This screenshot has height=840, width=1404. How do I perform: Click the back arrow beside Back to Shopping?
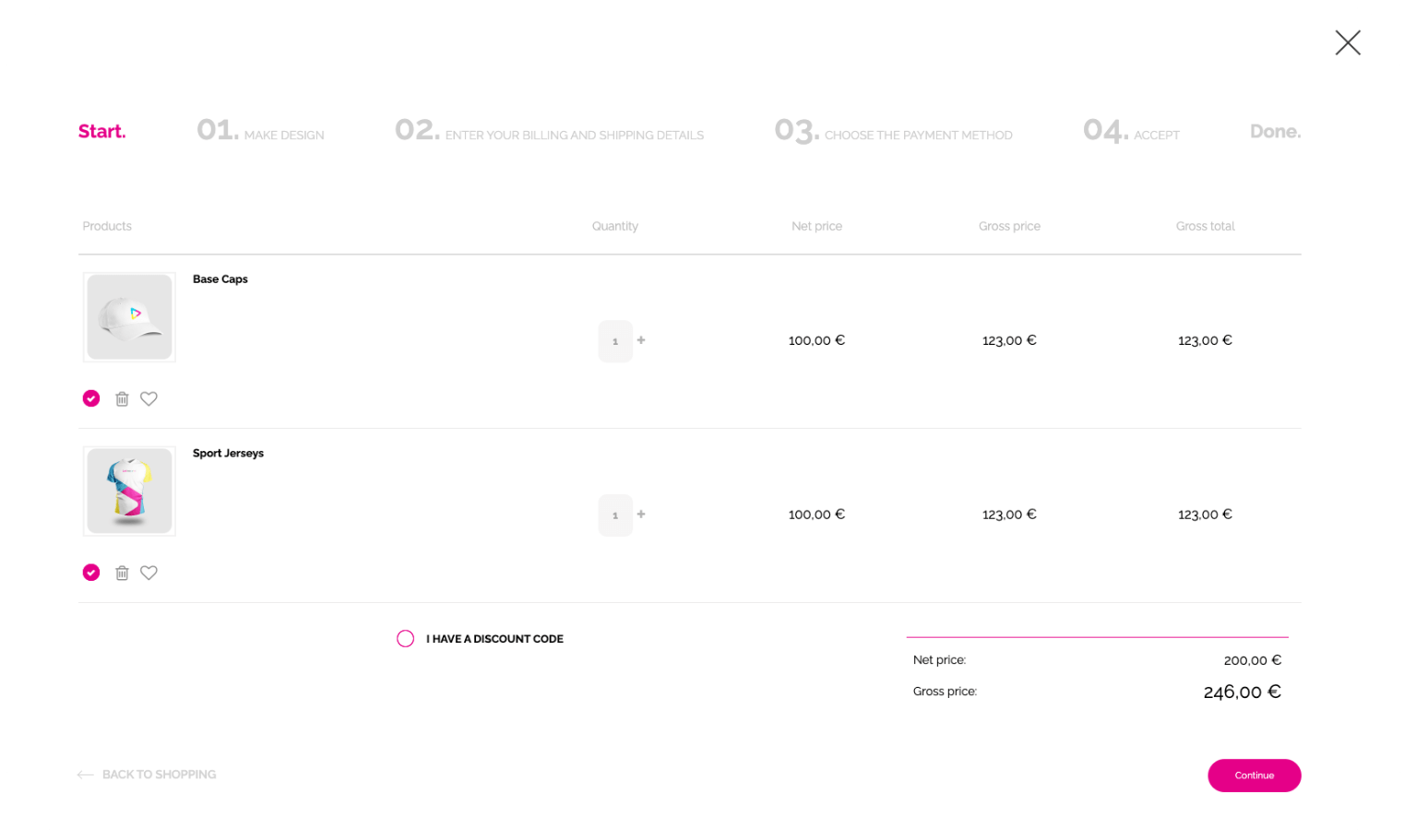(x=85, y=775)
